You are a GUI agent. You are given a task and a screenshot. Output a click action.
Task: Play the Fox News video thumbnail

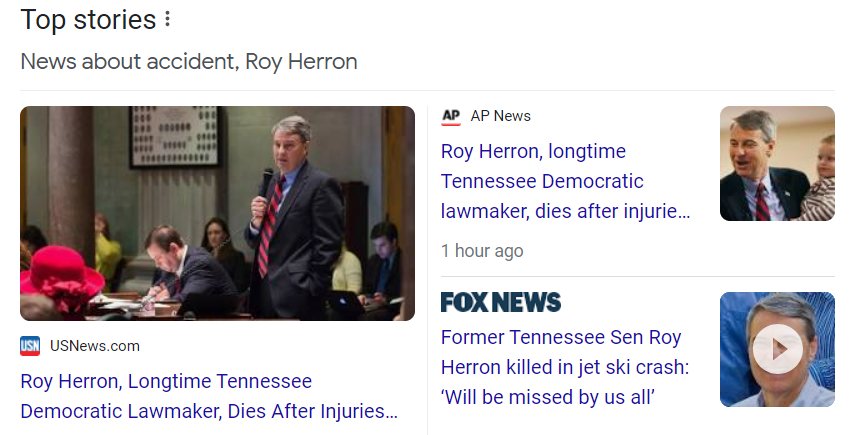coord(777,349)
